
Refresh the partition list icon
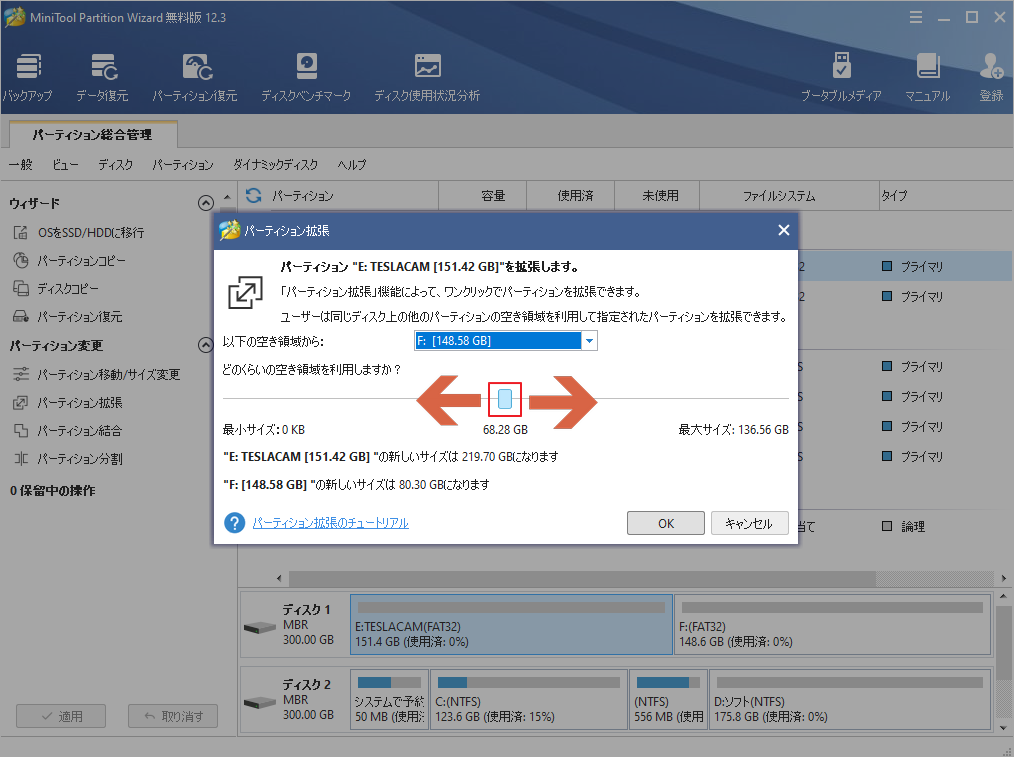pos(254,195)
